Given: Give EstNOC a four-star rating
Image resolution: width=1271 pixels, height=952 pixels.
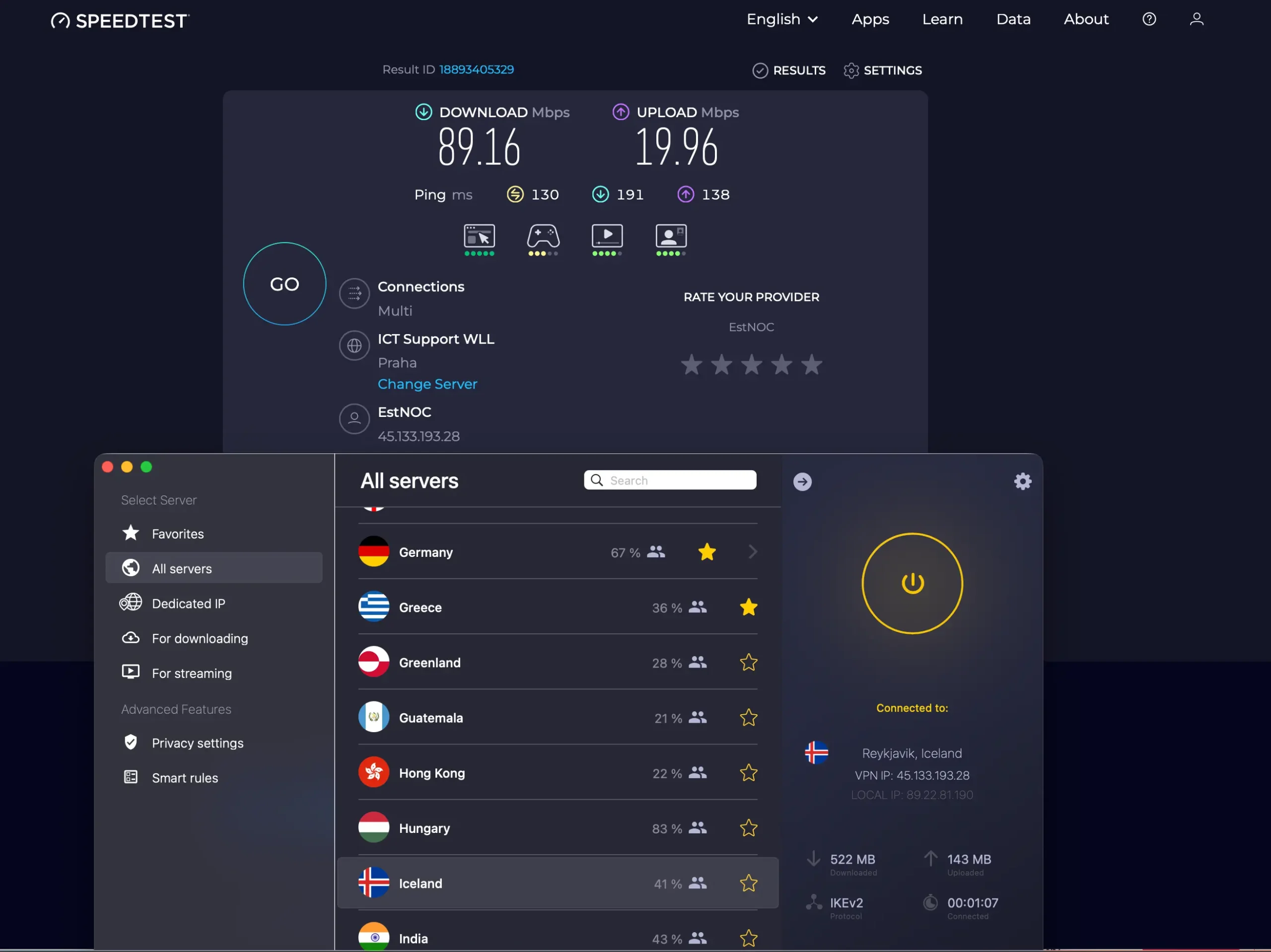Looking at the screenshot, I should point(781,365).
